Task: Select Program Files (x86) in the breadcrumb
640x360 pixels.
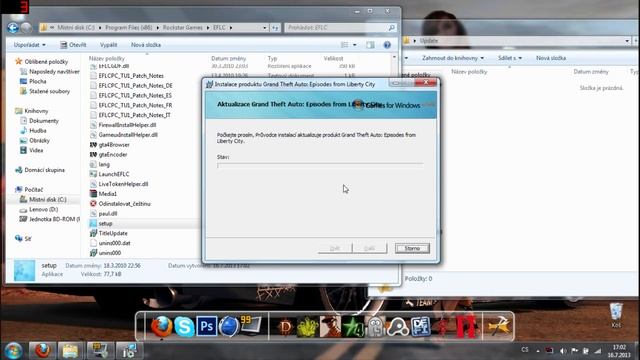Action: (129, 27)
